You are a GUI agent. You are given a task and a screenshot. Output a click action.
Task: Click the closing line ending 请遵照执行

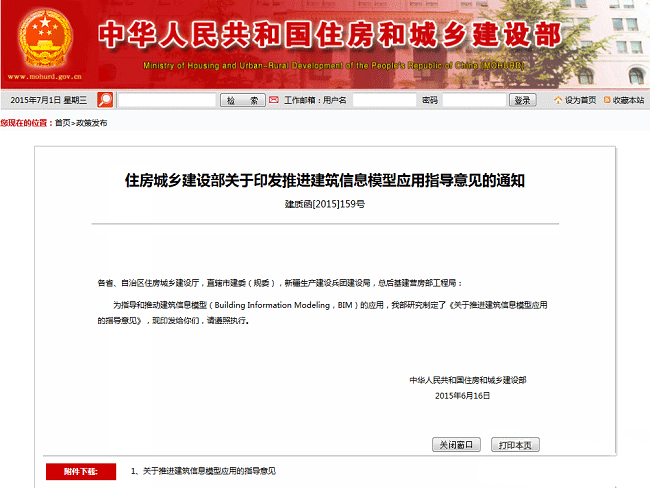pyautogui.click(x=173, y=321)
